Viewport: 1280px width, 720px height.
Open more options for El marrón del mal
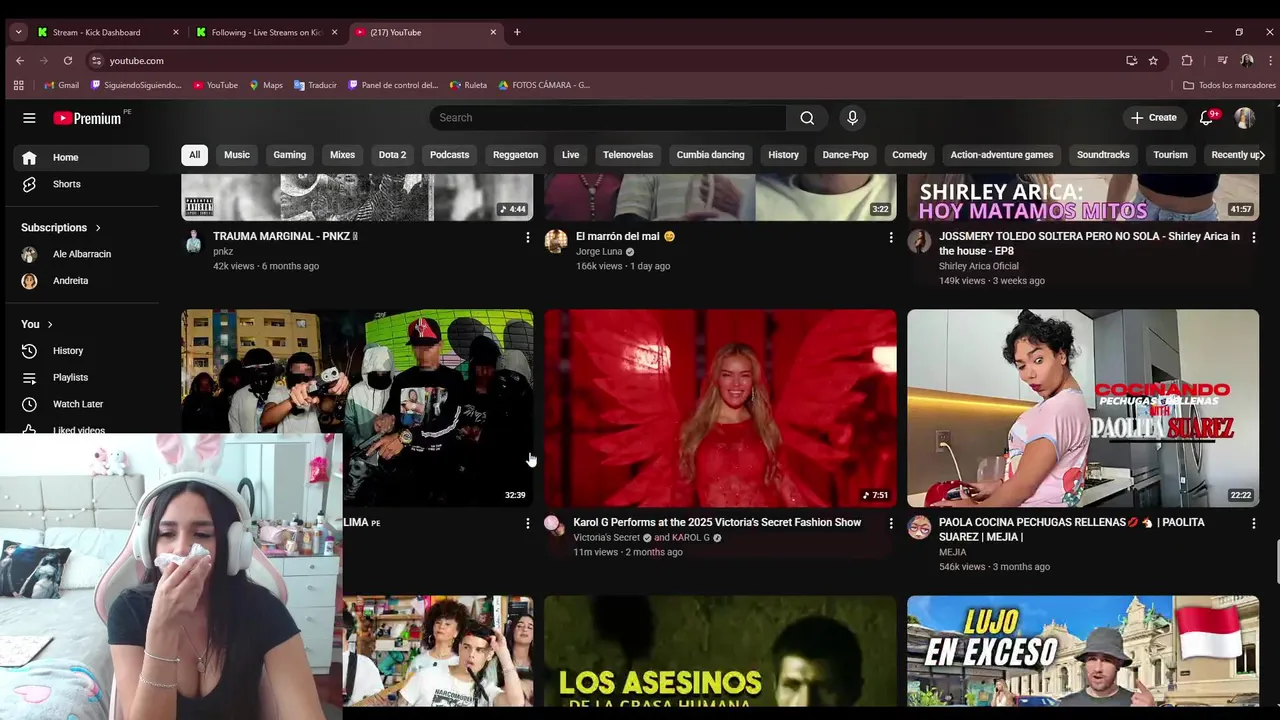pyautogui.click(x=891, y=237)
